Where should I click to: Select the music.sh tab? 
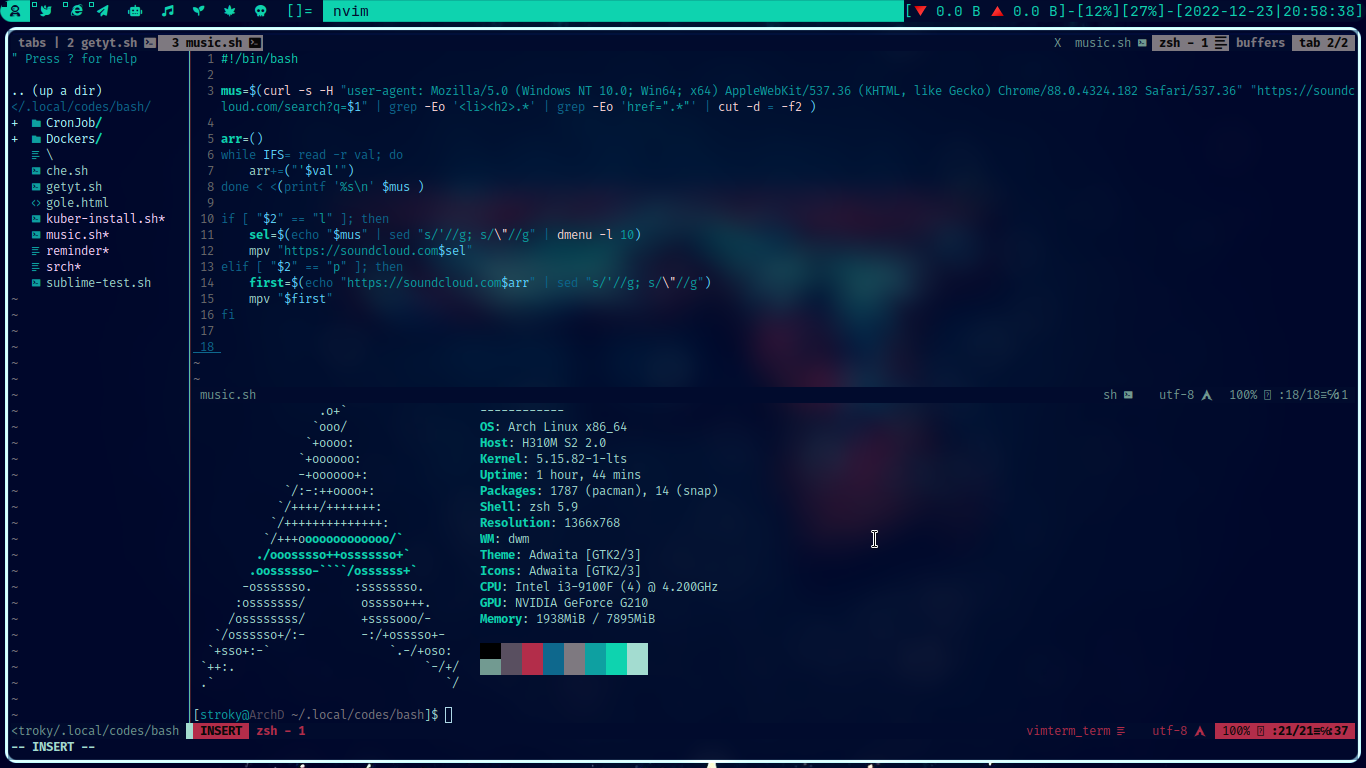[206, 43]
